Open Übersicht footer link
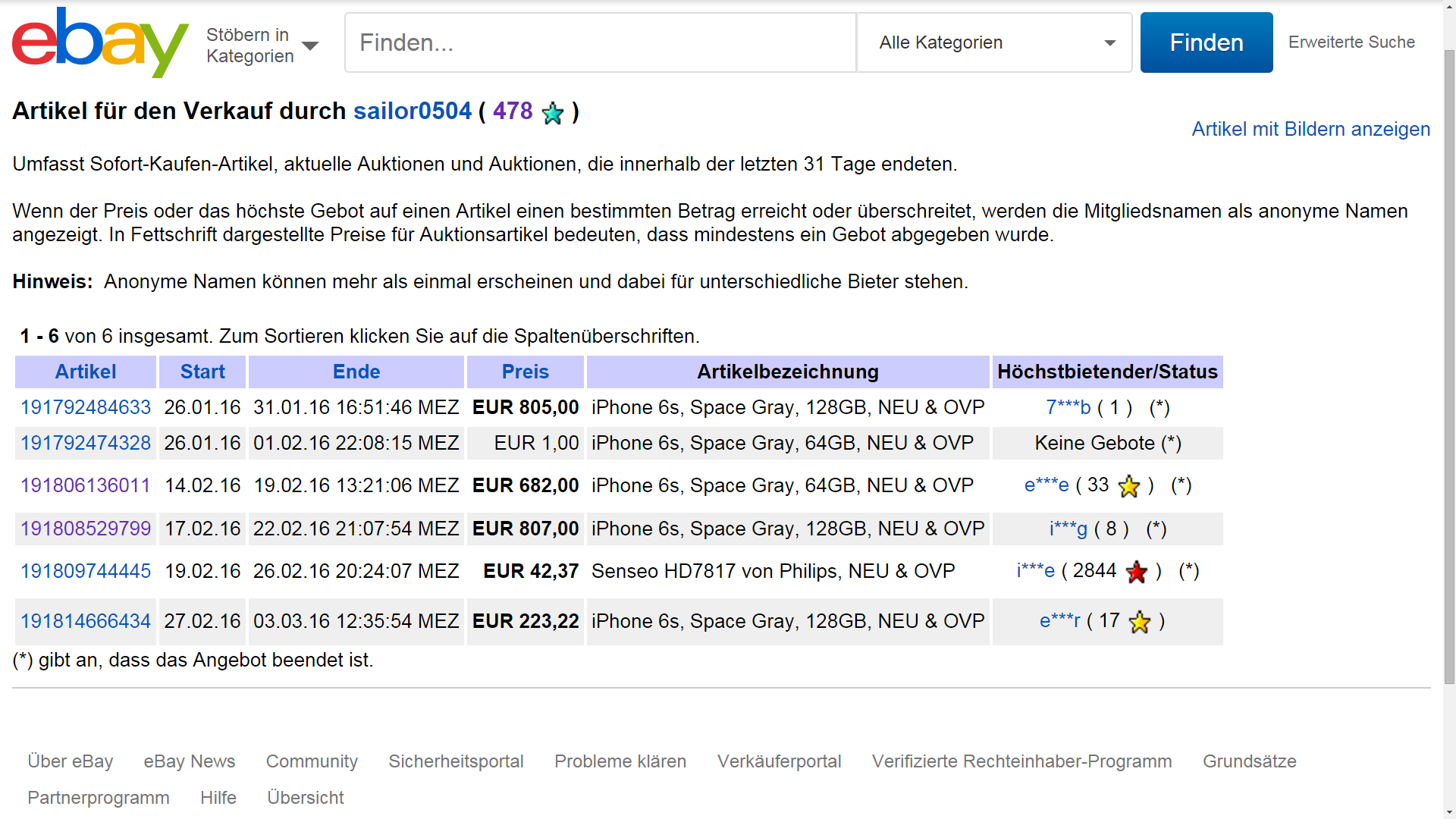The height and width of the screenshot is (819, 1456). pos(306,798)
